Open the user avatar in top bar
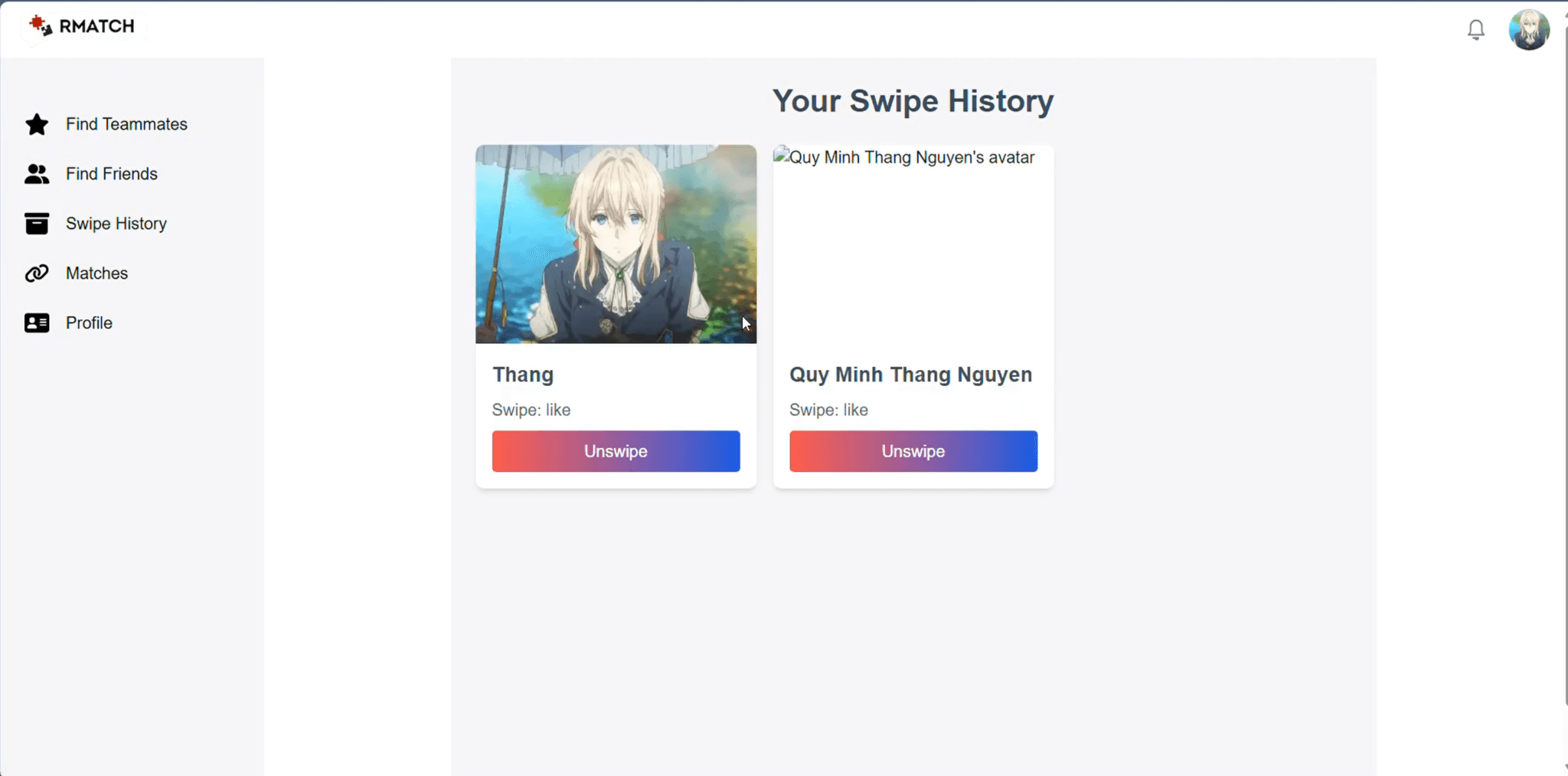Screen dimensions: 1568x776 [x=1529, y=30]
